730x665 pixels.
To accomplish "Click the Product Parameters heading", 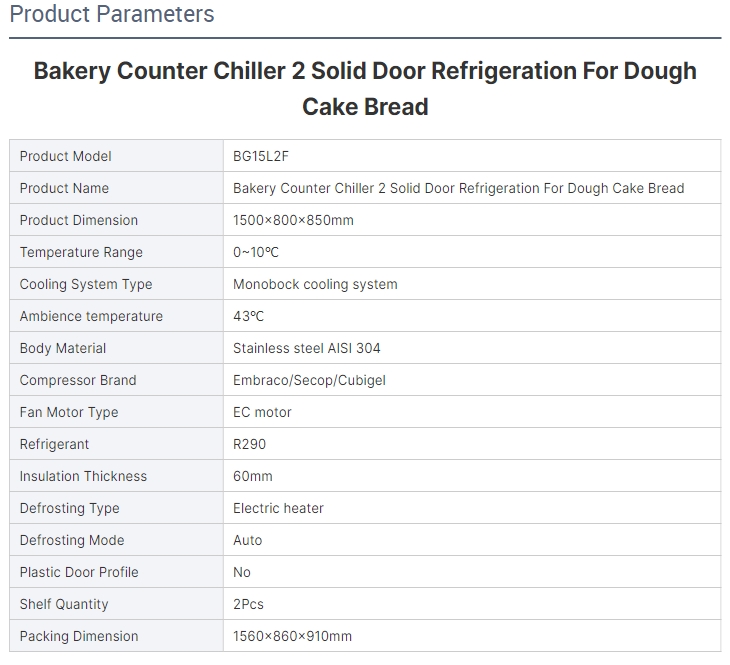I will 112,14.
